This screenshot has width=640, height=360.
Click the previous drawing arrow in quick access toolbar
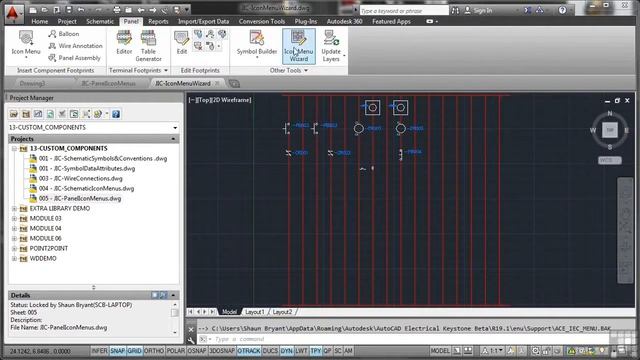click(x=141, y=10)
